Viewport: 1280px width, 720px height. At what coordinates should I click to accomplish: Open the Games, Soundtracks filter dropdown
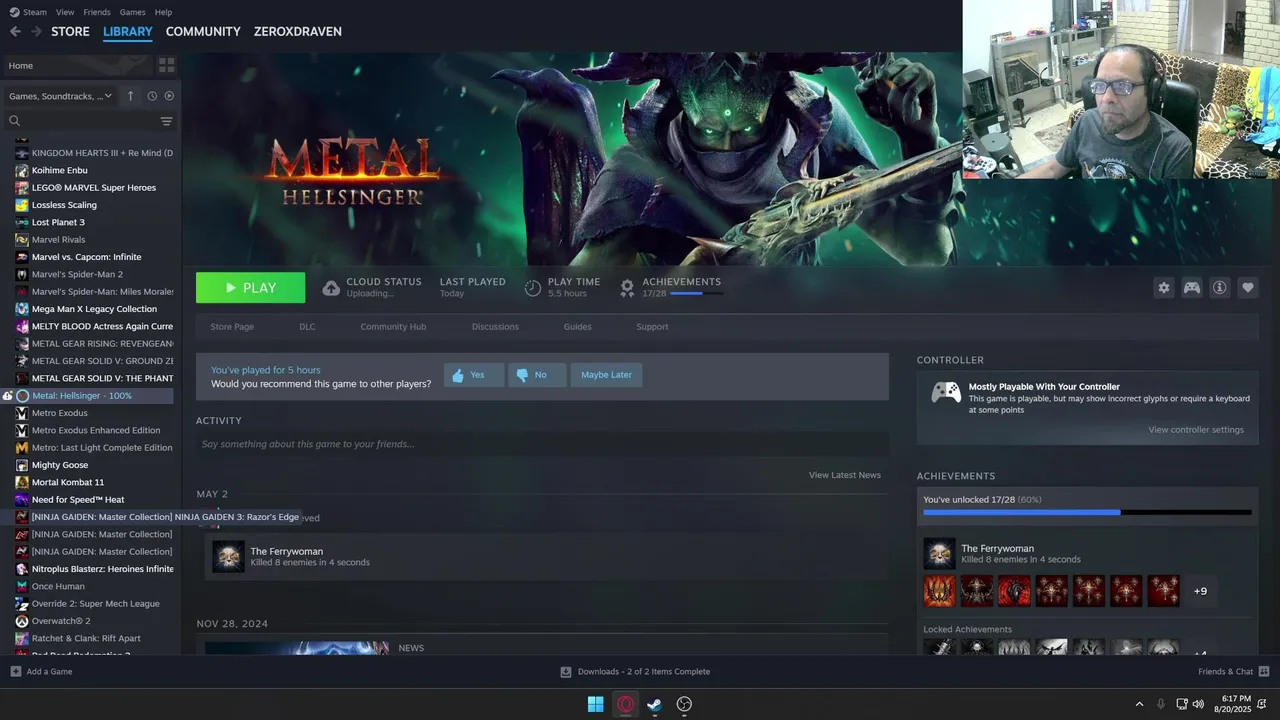pos(61,96)
